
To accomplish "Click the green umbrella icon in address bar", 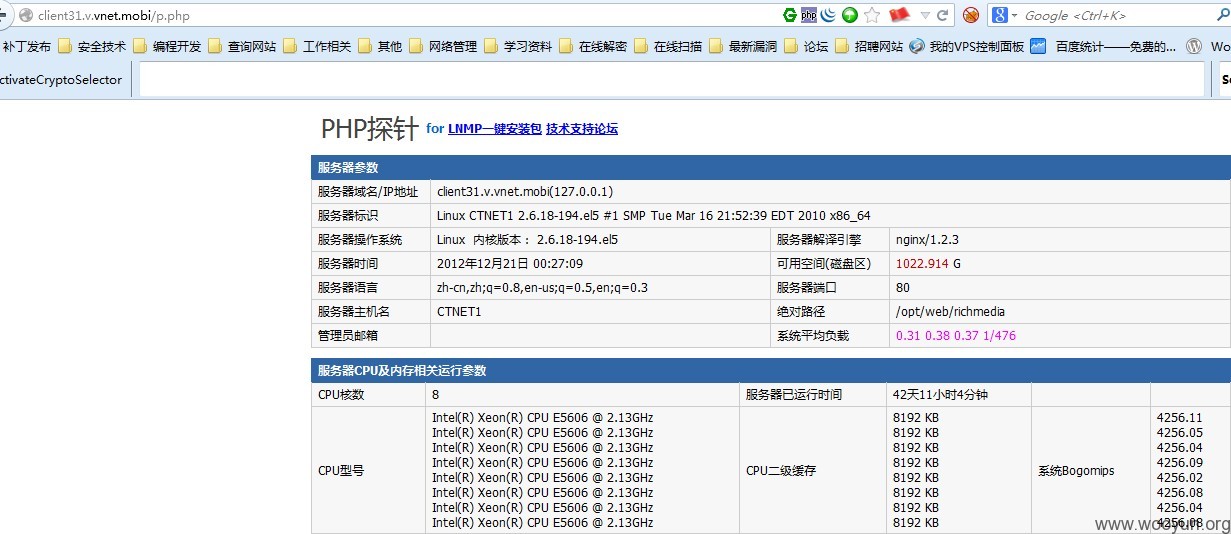I will tap(850, 15).
